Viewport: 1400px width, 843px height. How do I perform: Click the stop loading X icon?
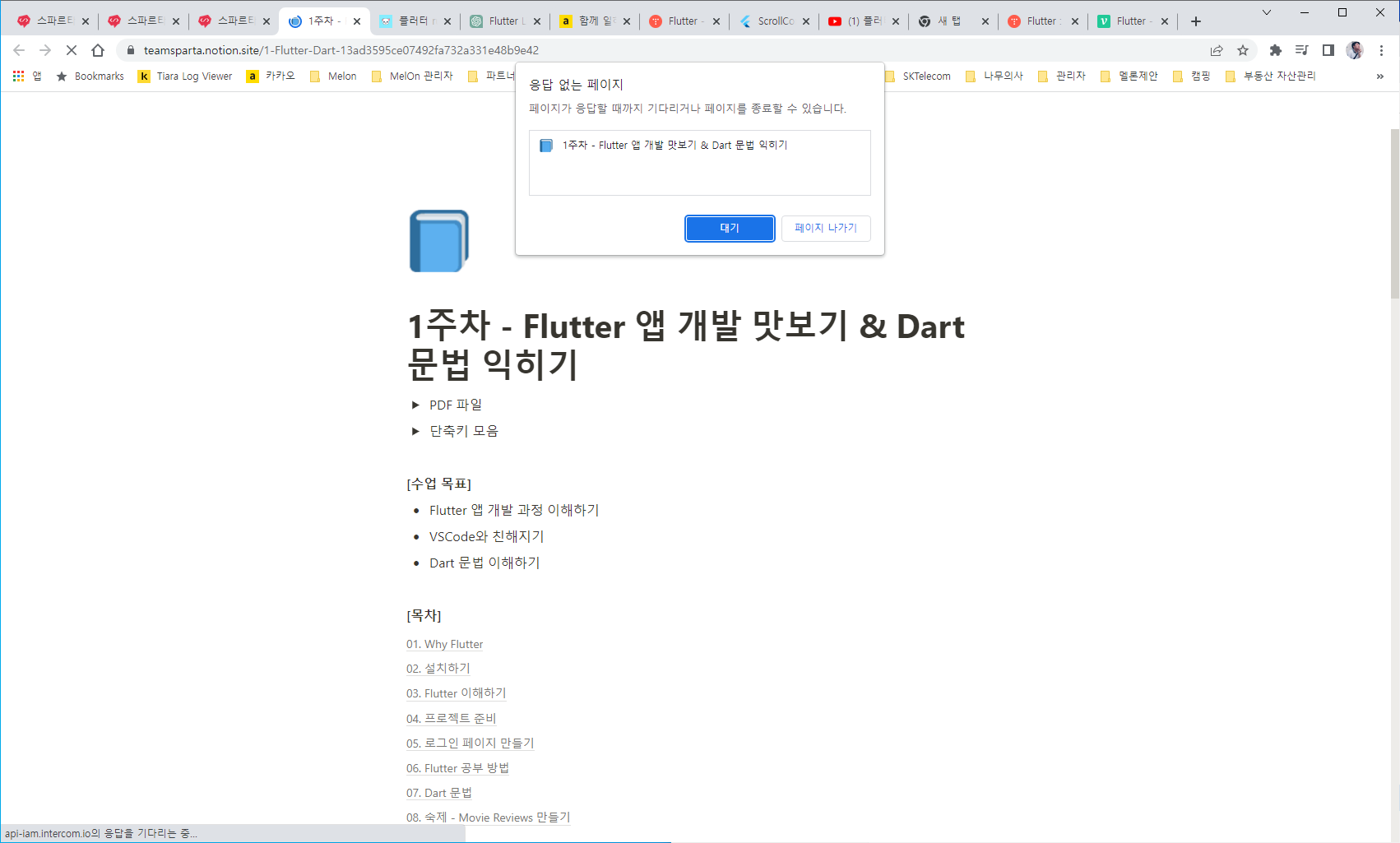[72, 50]
